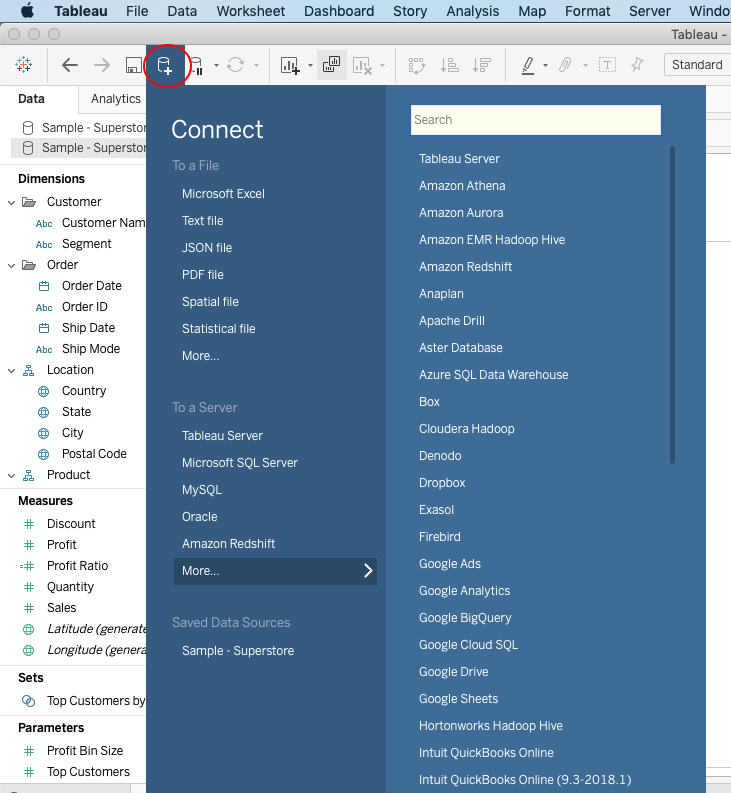Connect to a Text file
This screenshot has height=793, width=731.
(x=202, y=221)
